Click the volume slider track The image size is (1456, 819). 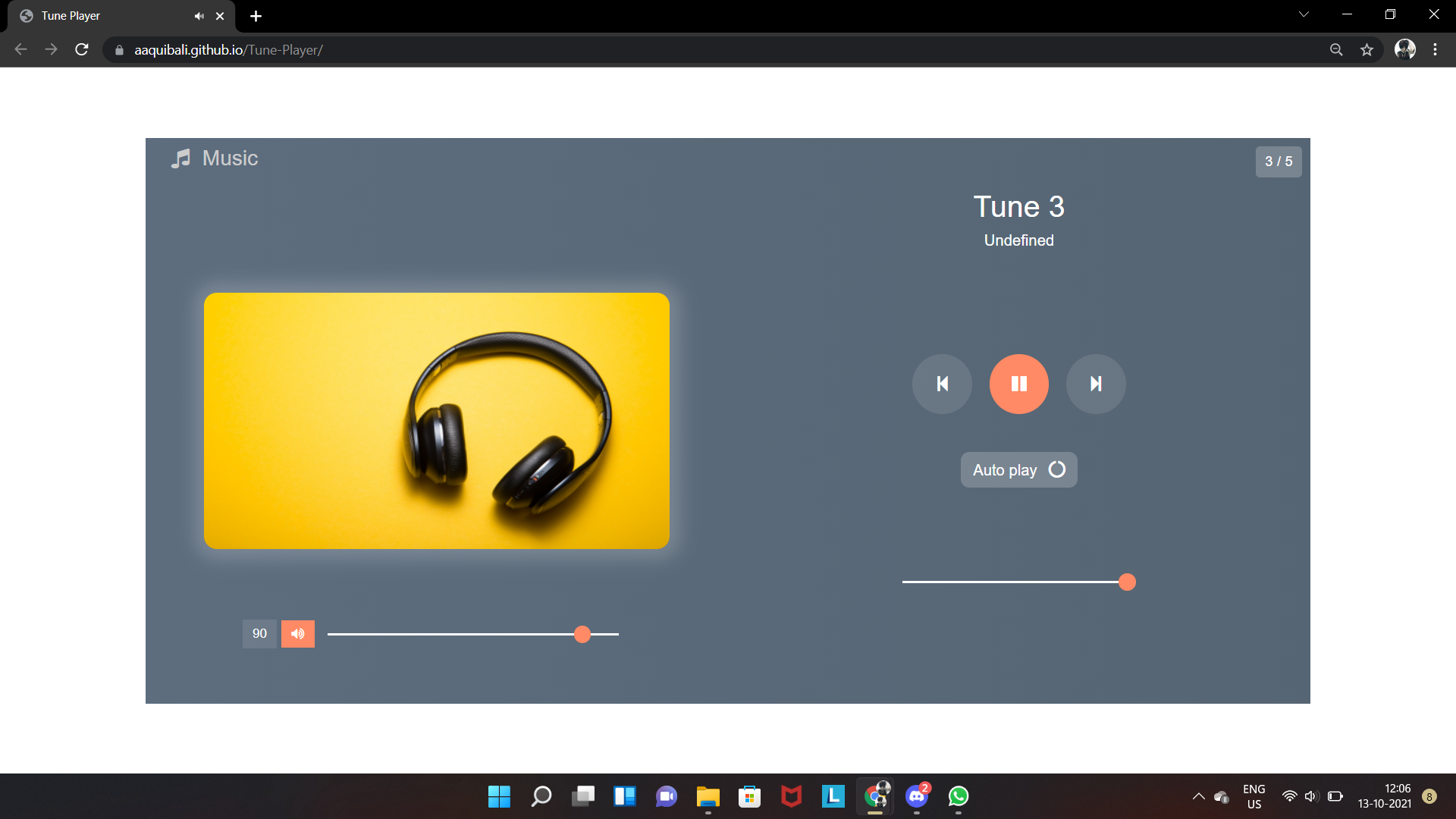click(455, 634)
